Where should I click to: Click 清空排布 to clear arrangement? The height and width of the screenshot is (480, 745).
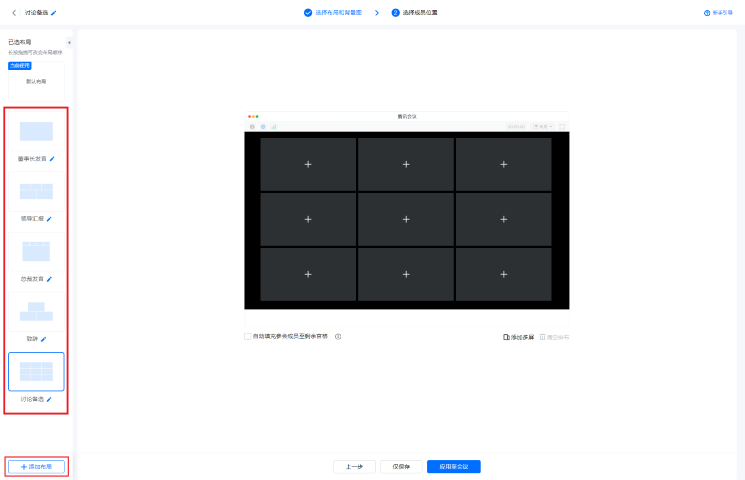click(x=554, y=337)
